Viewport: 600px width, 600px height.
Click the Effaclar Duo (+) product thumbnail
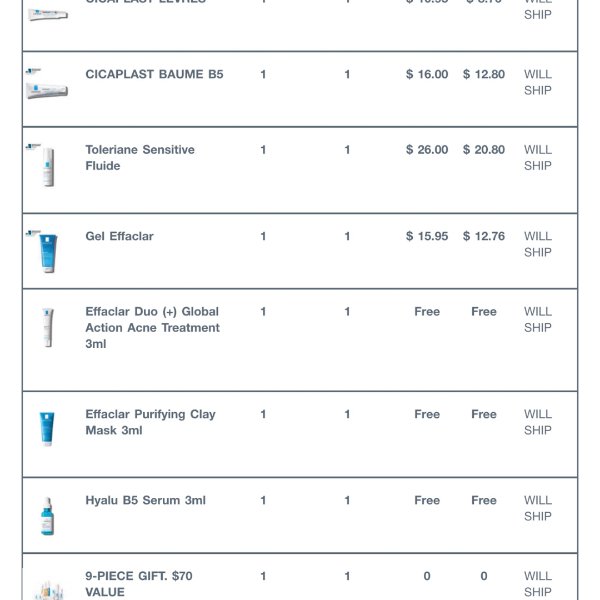click(47, 328)
